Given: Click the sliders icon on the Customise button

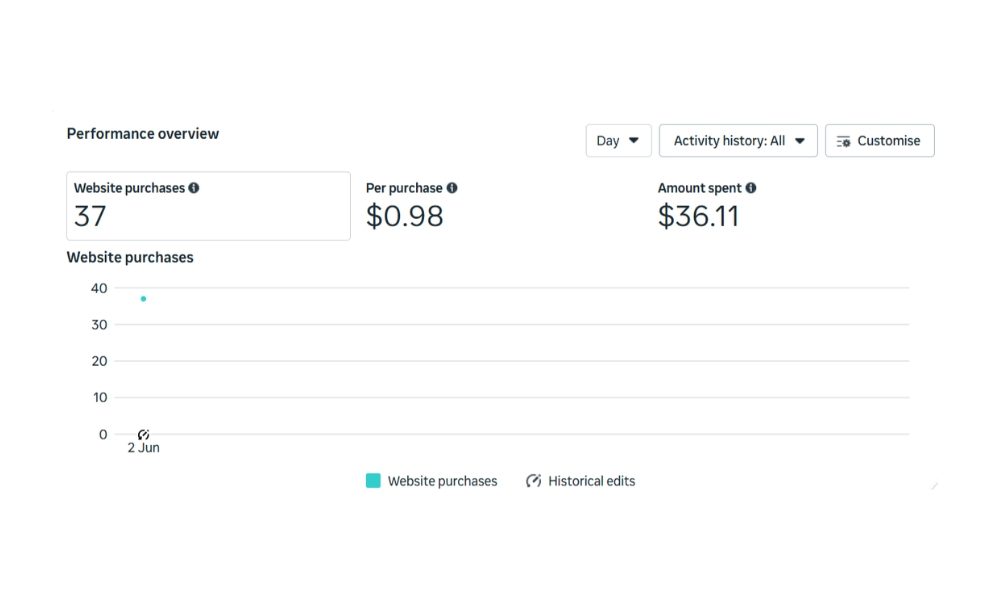Looking at the screenshot, I should tap(844, 141).
